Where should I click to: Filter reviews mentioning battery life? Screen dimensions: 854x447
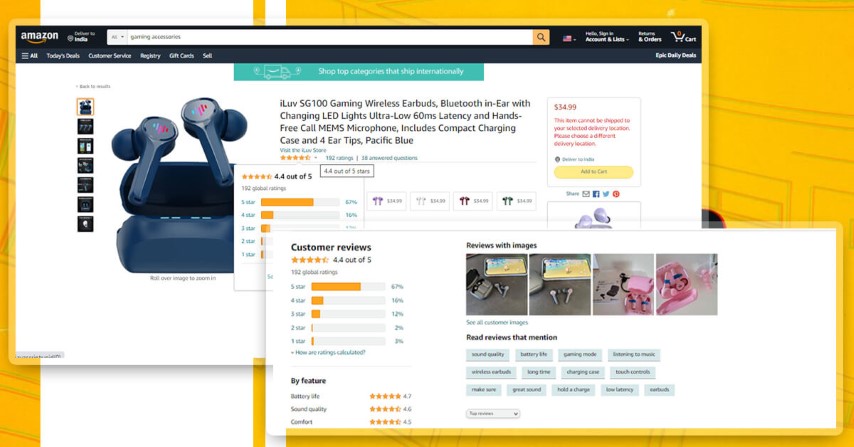click(534, 354)
